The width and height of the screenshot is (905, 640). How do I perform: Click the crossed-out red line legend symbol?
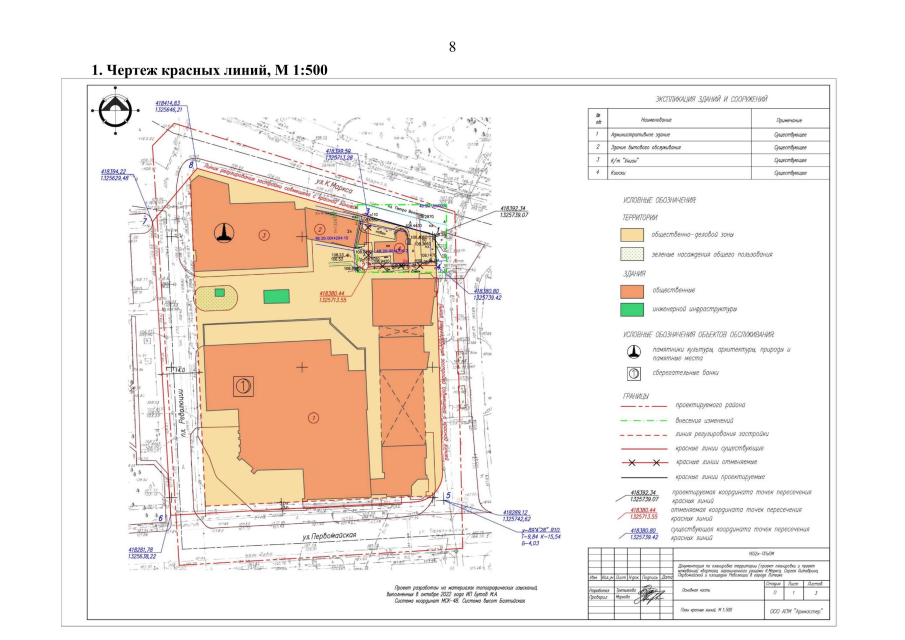pyautogui.click(x=640, y=464)
